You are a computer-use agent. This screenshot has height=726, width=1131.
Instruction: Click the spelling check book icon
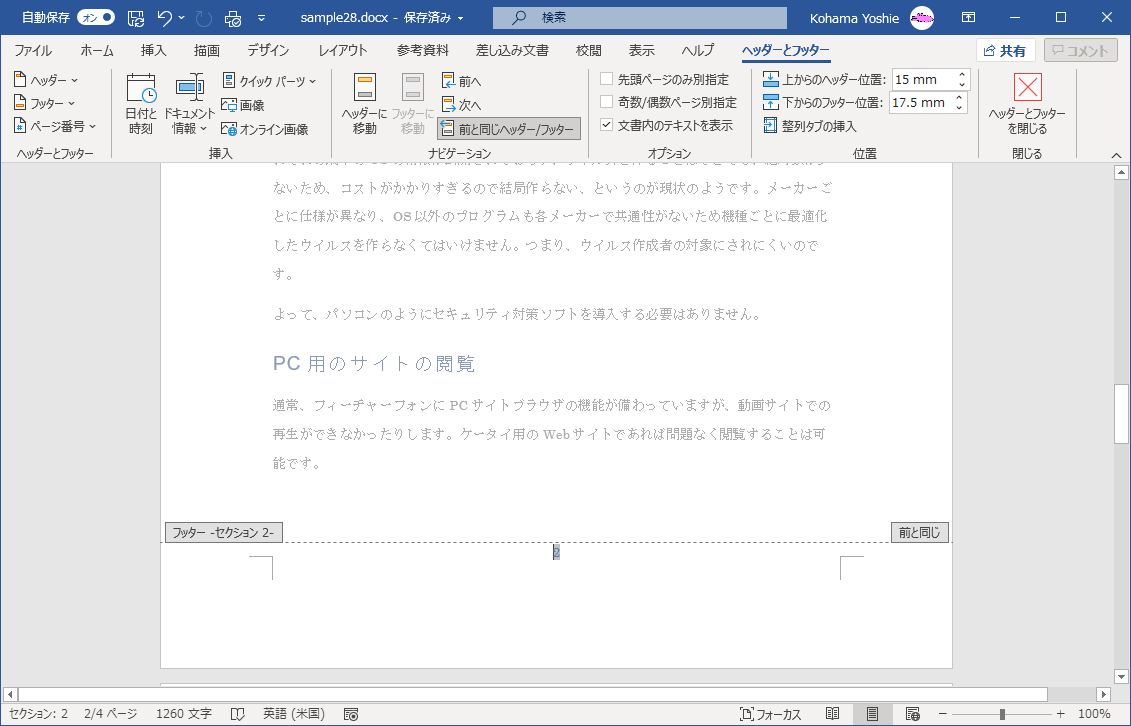(237, 714)
